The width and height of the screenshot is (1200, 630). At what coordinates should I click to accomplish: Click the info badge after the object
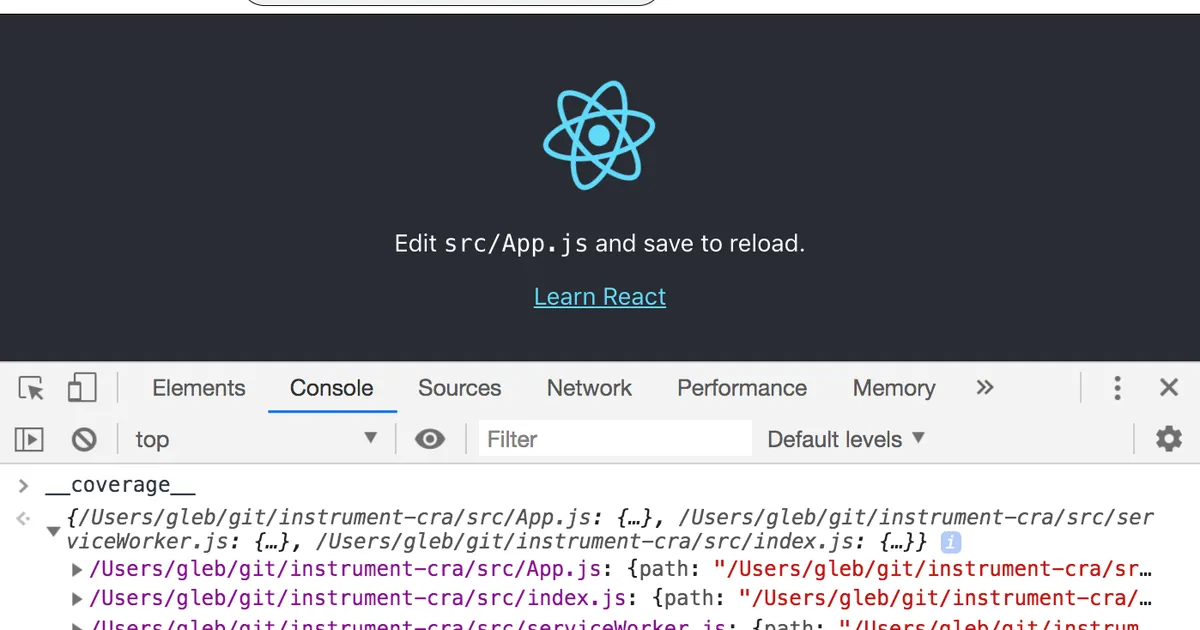951,542
